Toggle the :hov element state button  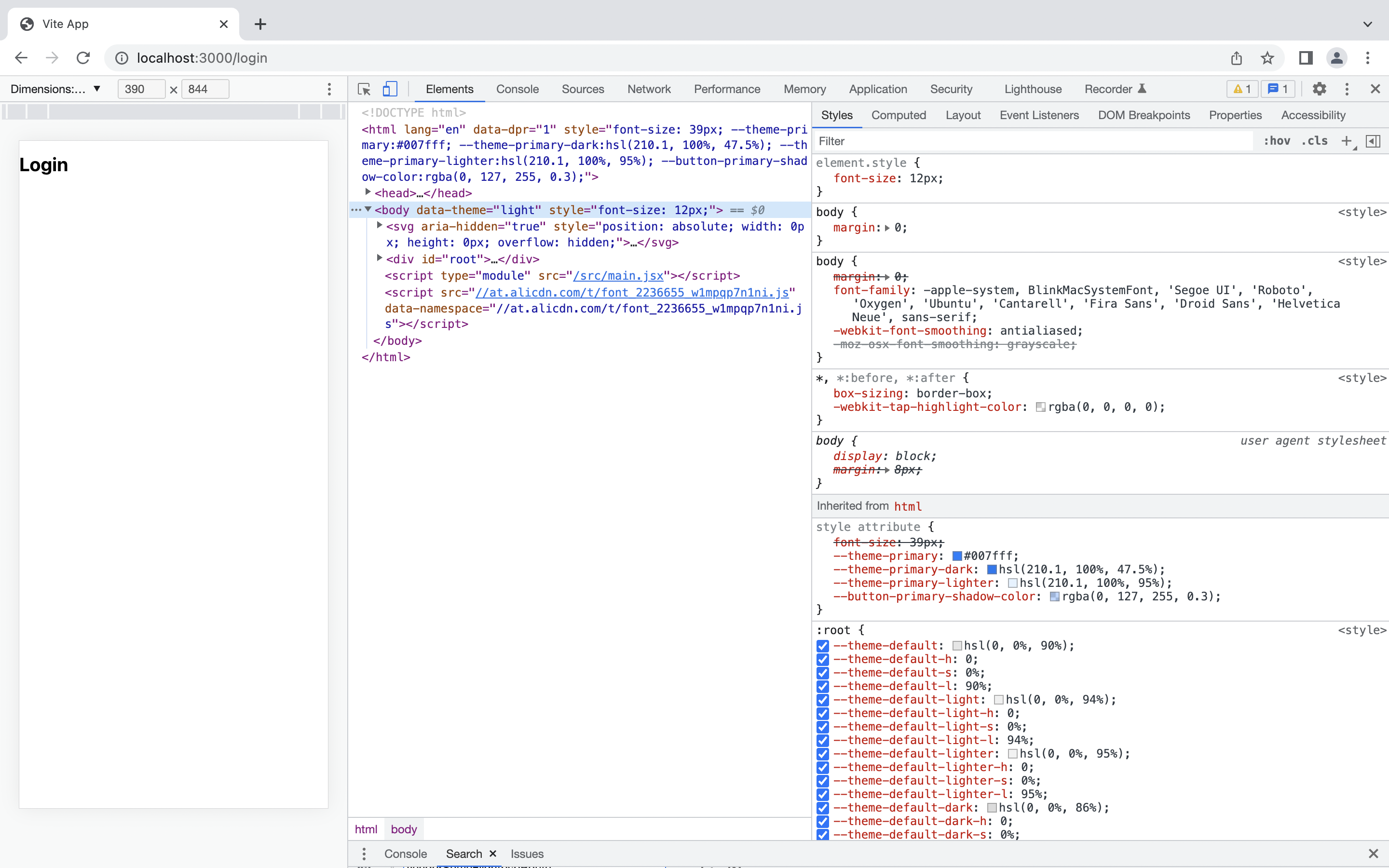1277,141
